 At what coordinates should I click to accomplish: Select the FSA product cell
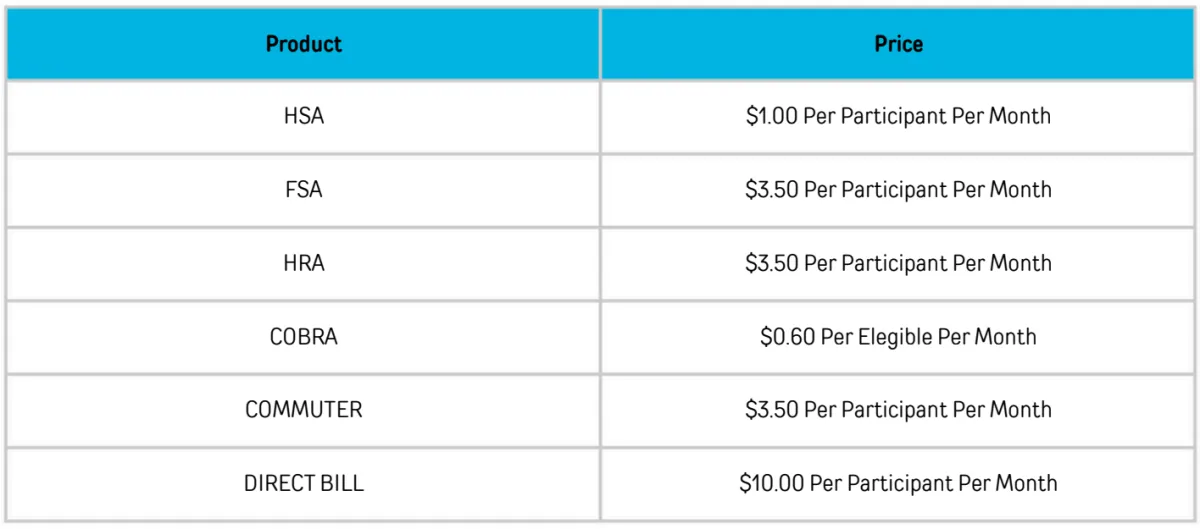[303, 190]
